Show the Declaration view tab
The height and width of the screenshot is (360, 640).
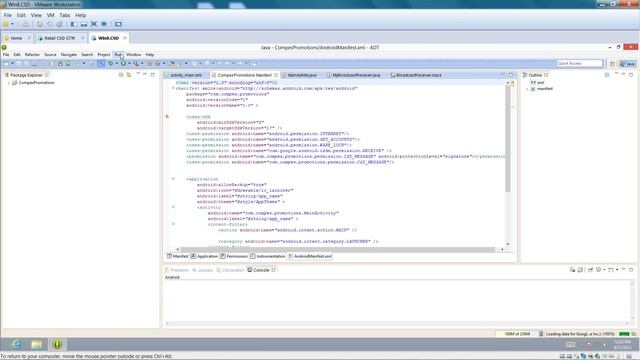(x=230, y=270)
